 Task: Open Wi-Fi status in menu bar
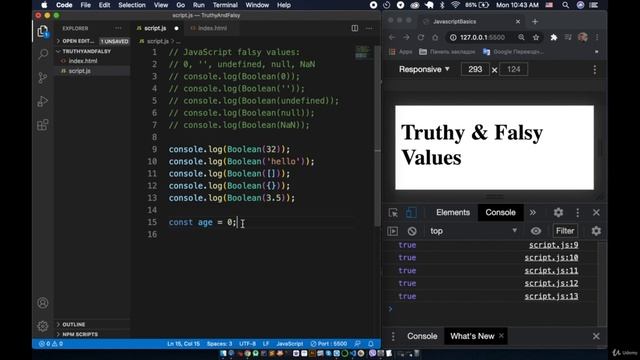pyautogui.click(x=456, y=5)
